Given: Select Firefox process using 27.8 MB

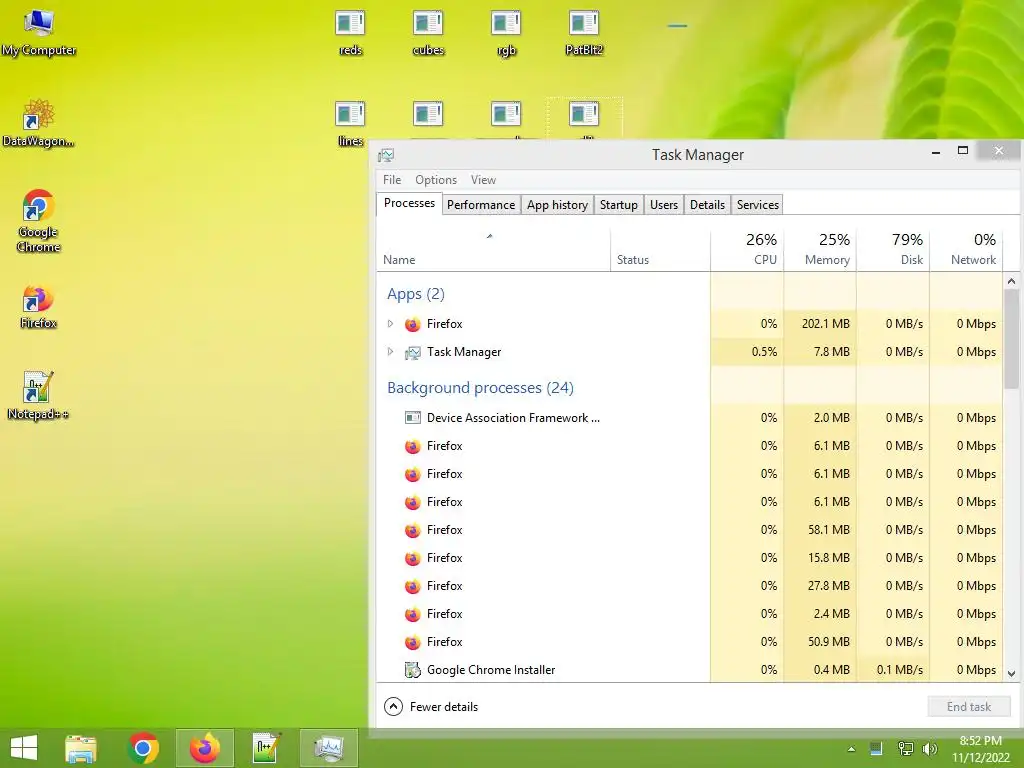Looking at the screenshot, I should coord(690,586).
